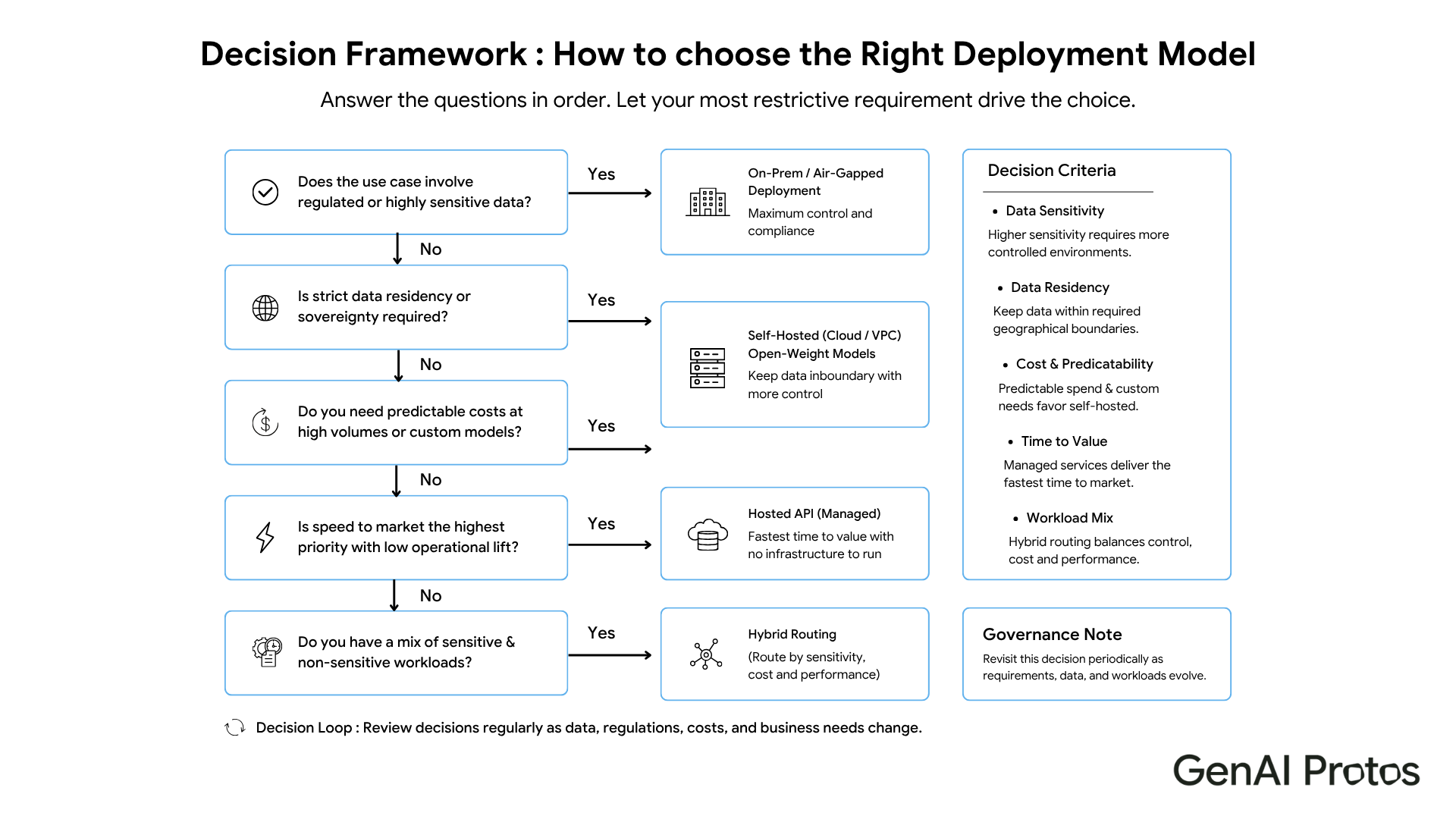Click 'No' label below predictable costs question
Viewport: 1456px width, 819px height.
[431, 480]
